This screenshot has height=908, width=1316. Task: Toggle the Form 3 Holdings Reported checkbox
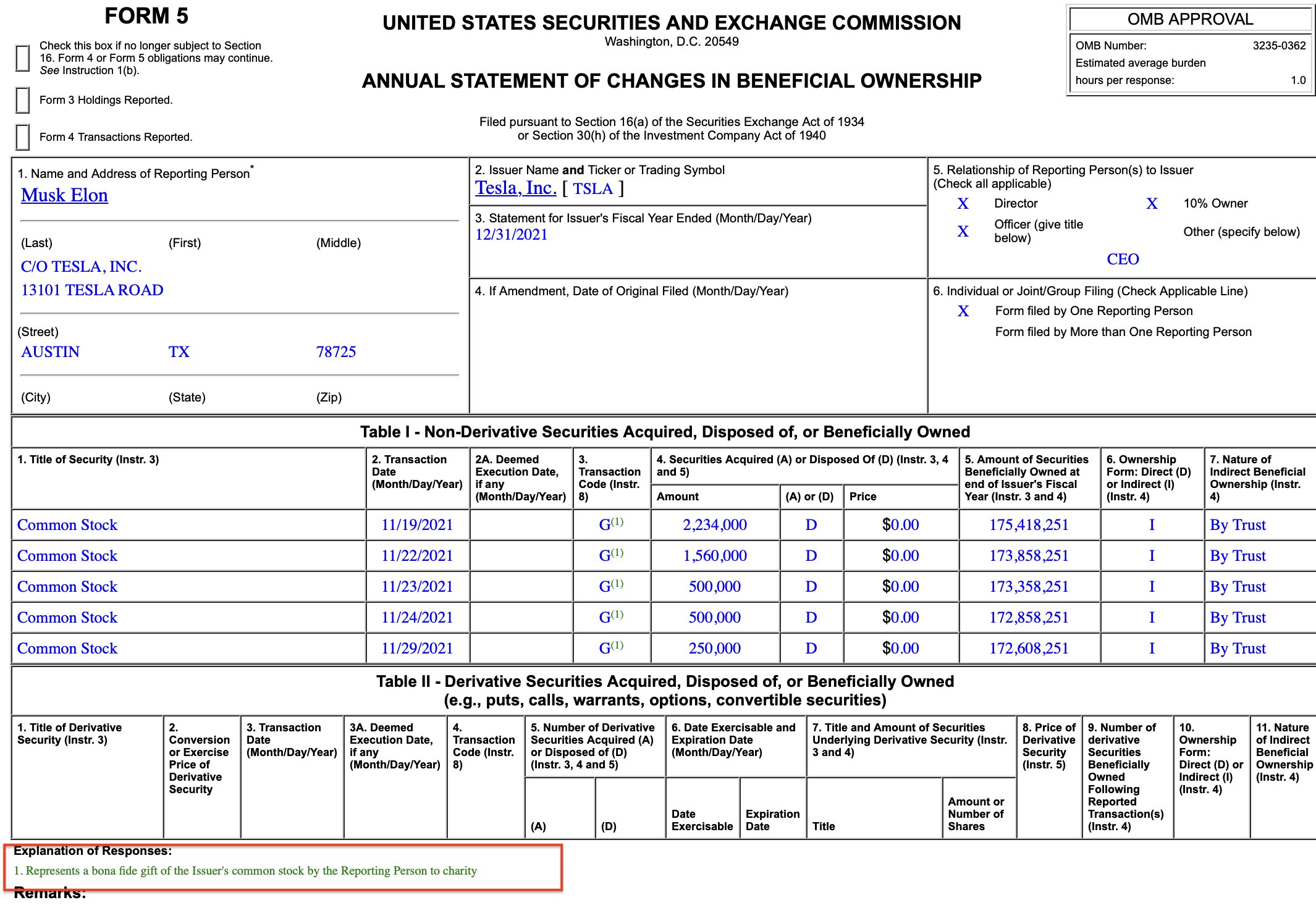[x=22, y=100]
